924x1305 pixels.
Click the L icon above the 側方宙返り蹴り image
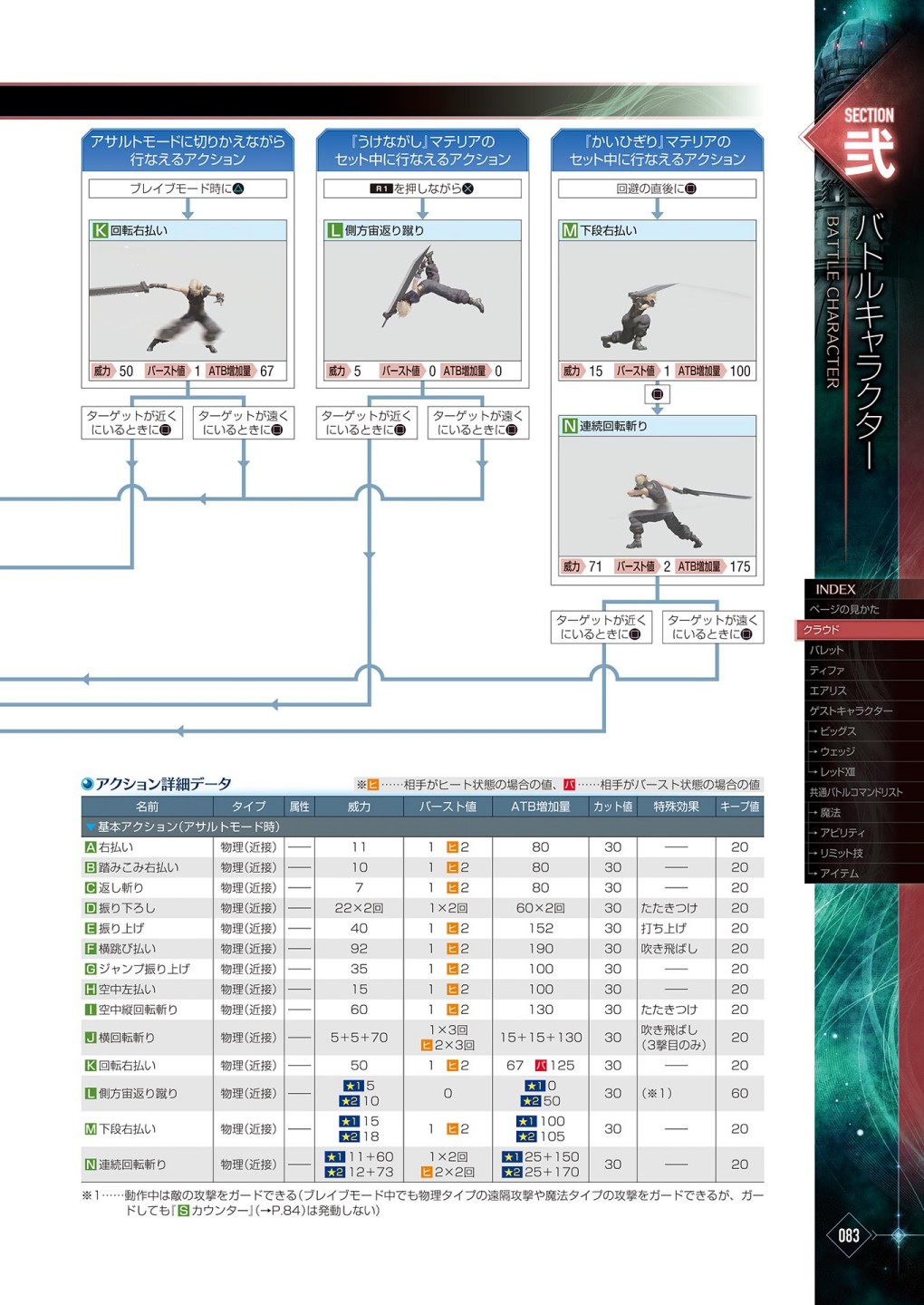(334, 230)
